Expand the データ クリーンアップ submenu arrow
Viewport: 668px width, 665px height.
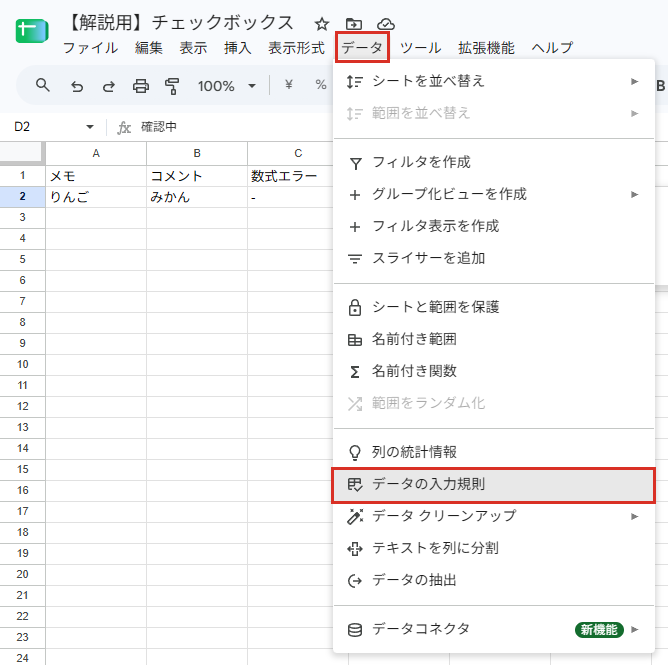[x=635, y=516]
